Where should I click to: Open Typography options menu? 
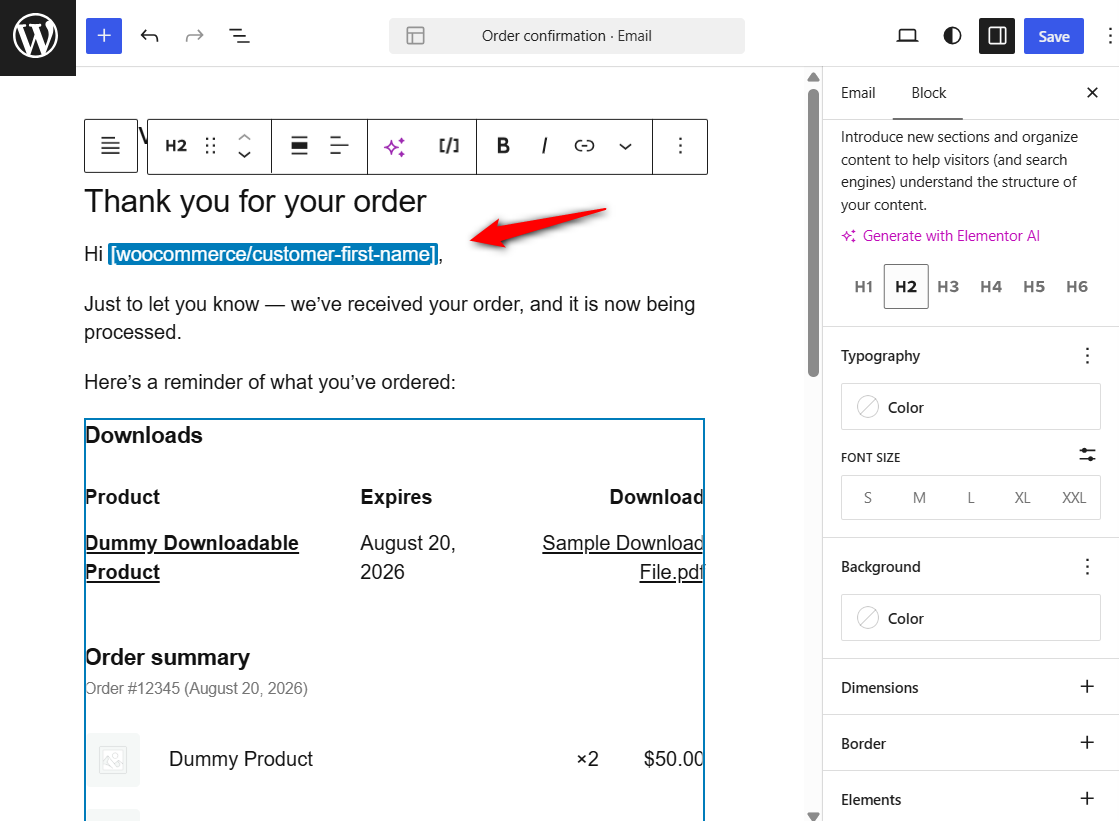click(x=1087, y=356)
